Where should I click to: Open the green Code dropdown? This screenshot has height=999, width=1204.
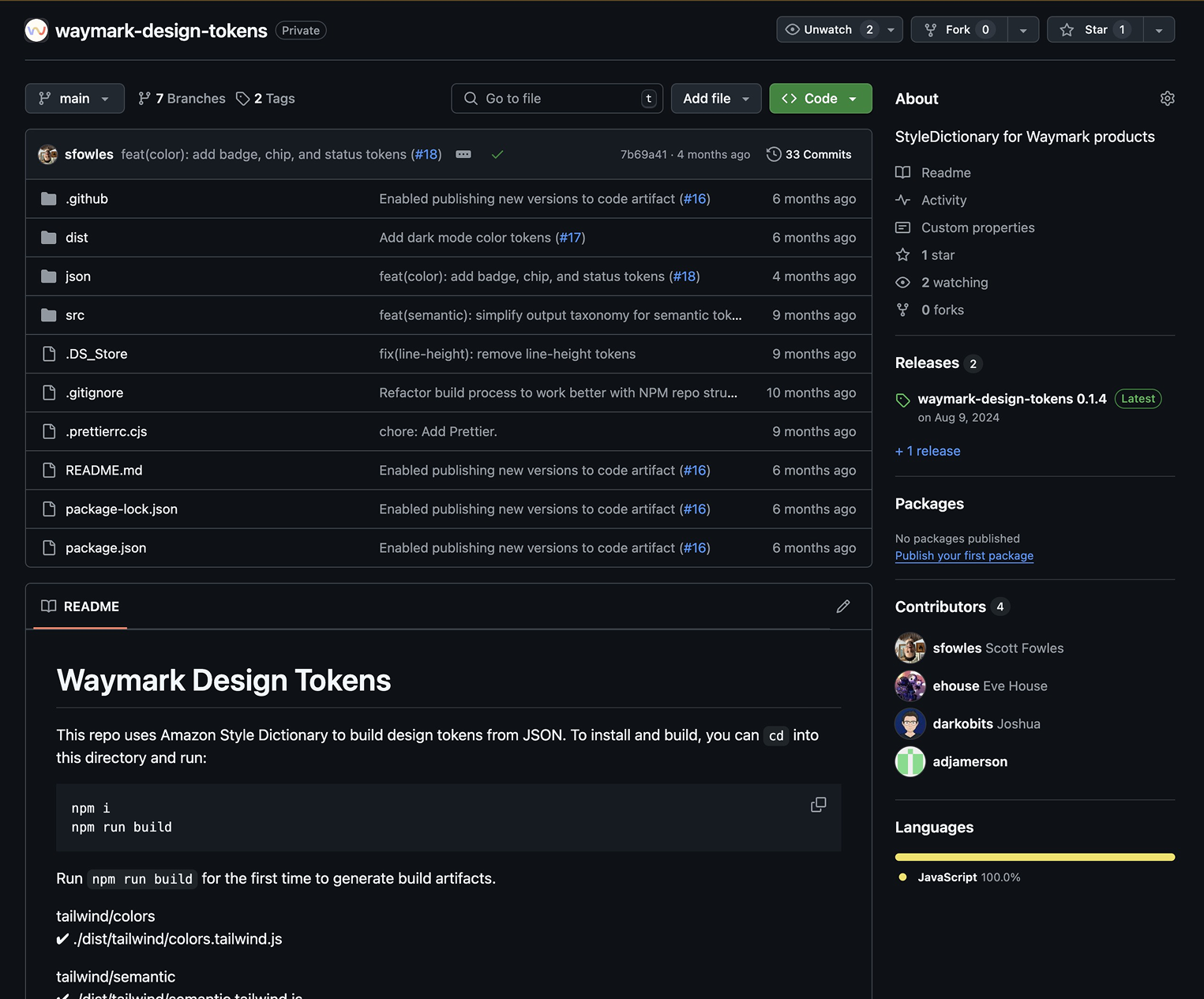coord(820,98)
